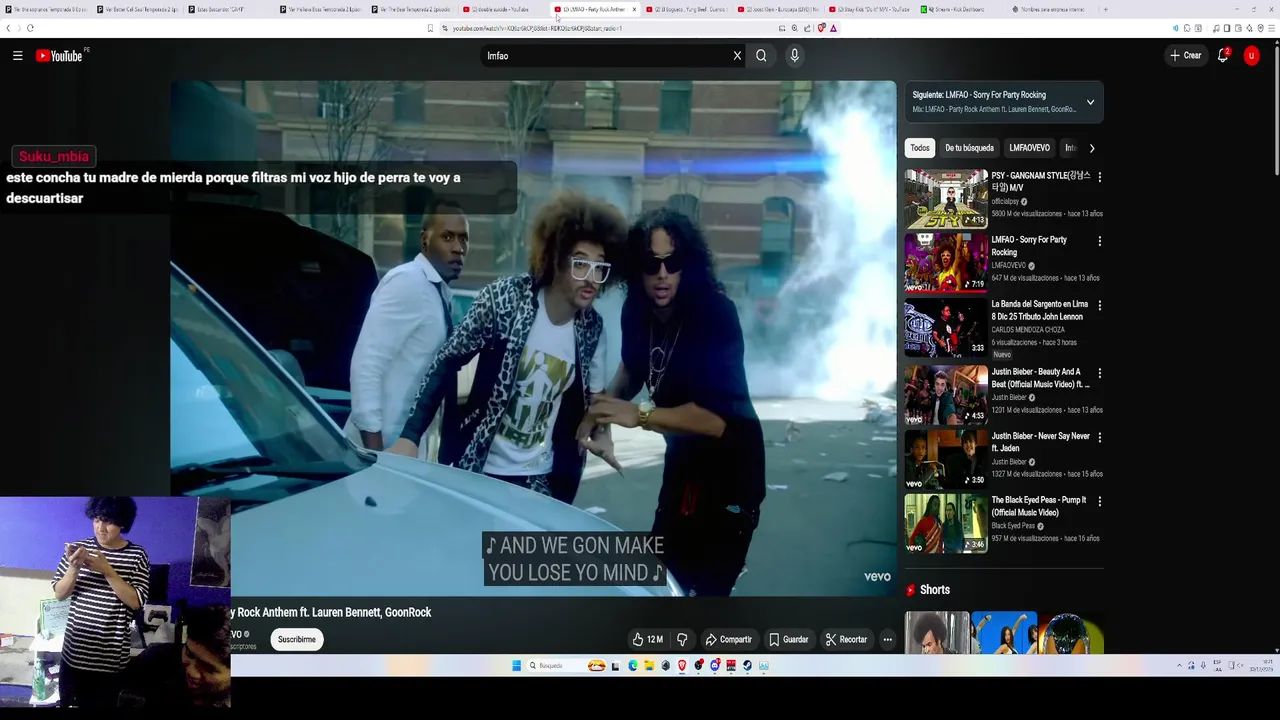This screenshot has height=720, width=1280.
Task: Go back in the browser
Action: (8, 28)
